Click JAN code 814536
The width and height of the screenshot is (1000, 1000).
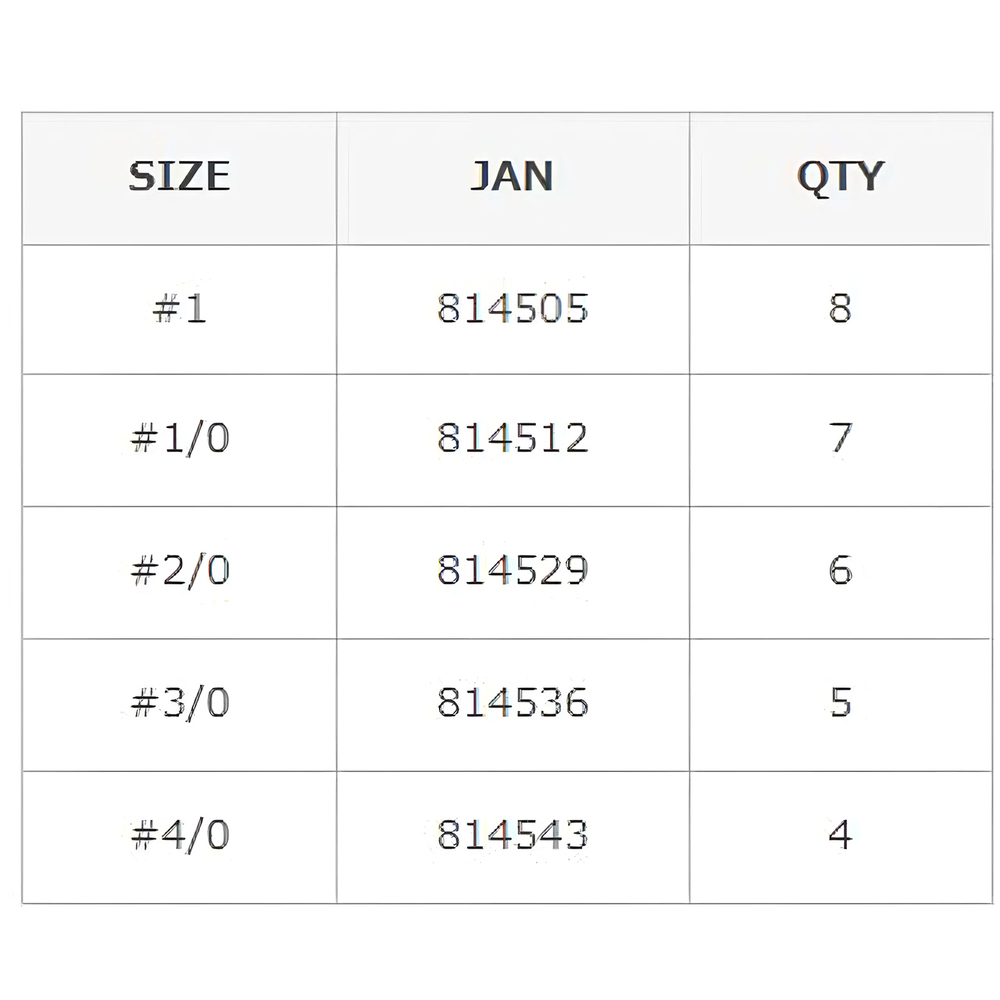coord(512,703)
